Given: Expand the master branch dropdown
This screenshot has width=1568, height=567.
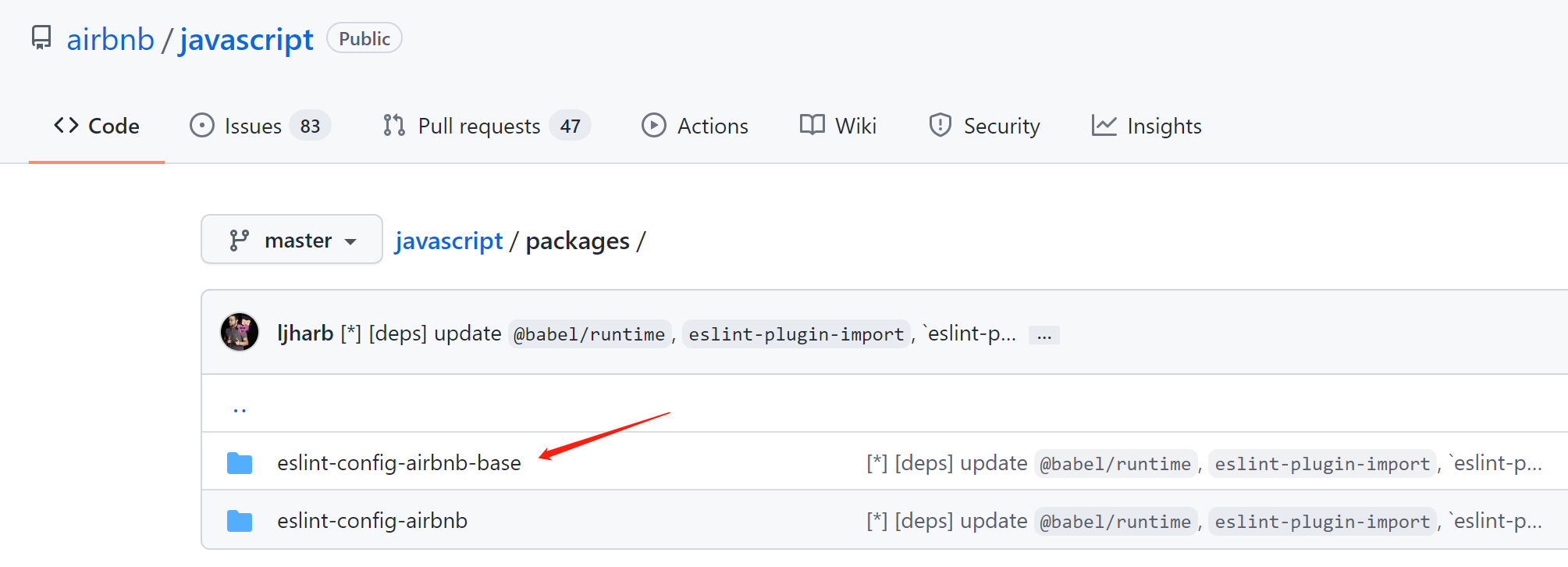Looking at the screenshot, I should click(292, 240).
